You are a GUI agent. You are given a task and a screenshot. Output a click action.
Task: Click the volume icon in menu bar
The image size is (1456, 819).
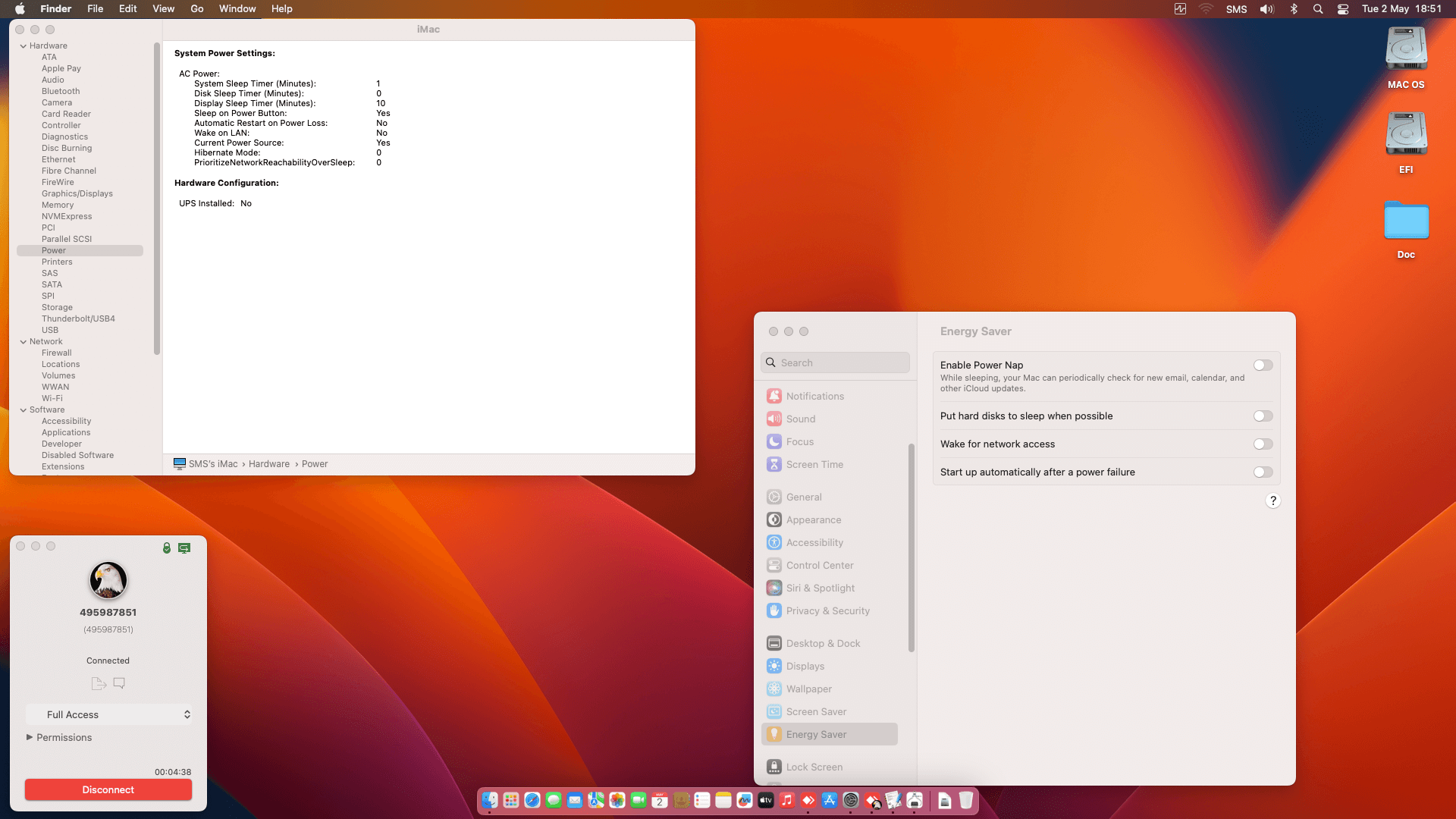1267,9
